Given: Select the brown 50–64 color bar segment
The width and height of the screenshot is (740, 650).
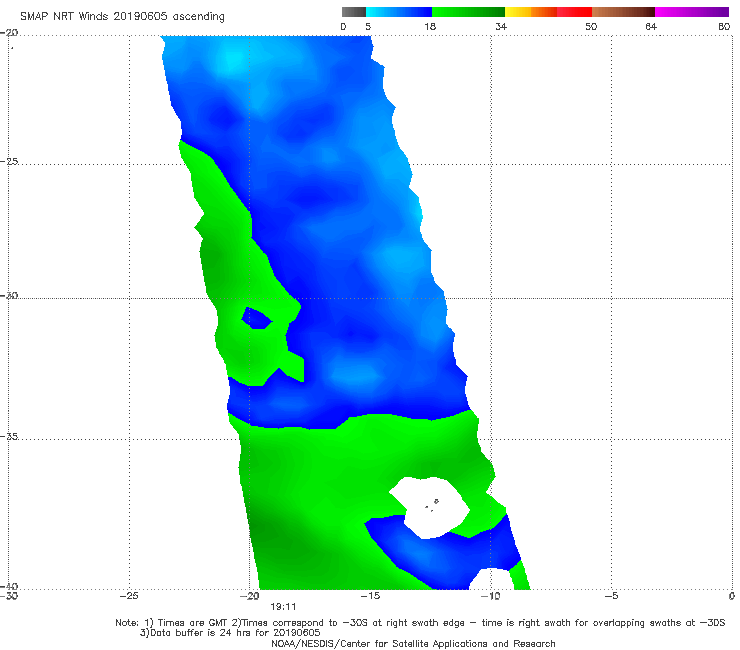Looking at the screenshot, I should click(623, 12).
